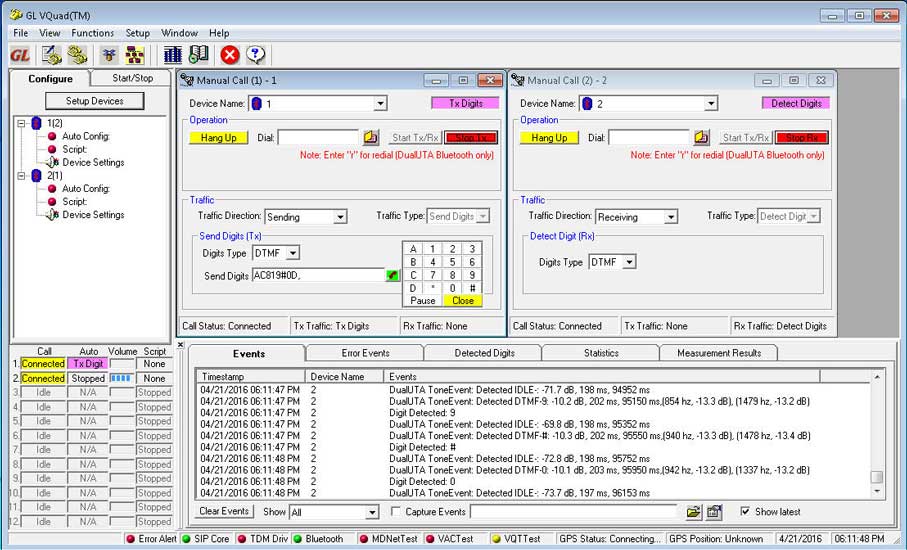Select Script under device 2(1)
Viewport: 907px width, 550px height.
coord(75,201)
